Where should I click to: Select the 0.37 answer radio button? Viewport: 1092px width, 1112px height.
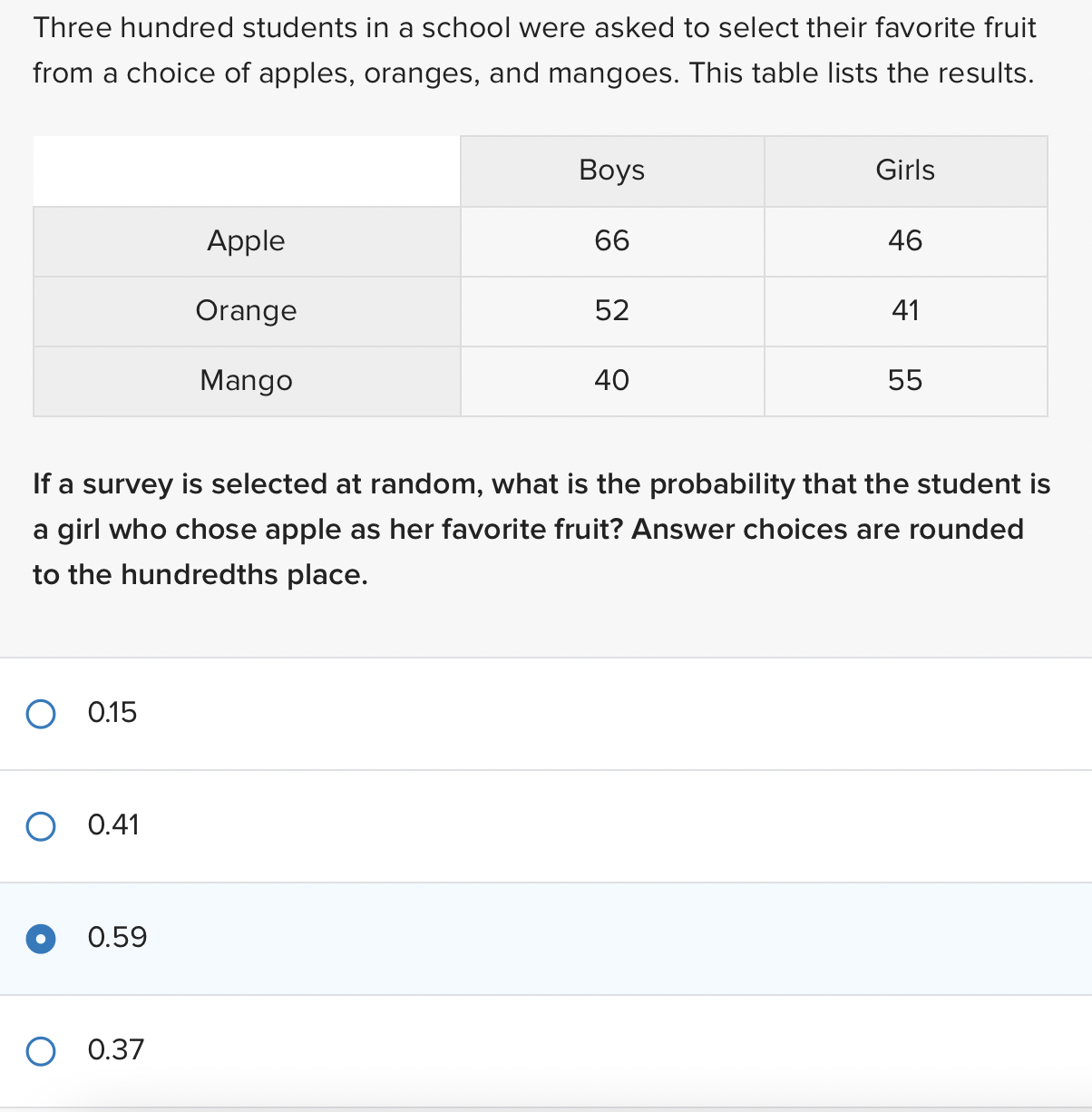[x=40, y=1051]
